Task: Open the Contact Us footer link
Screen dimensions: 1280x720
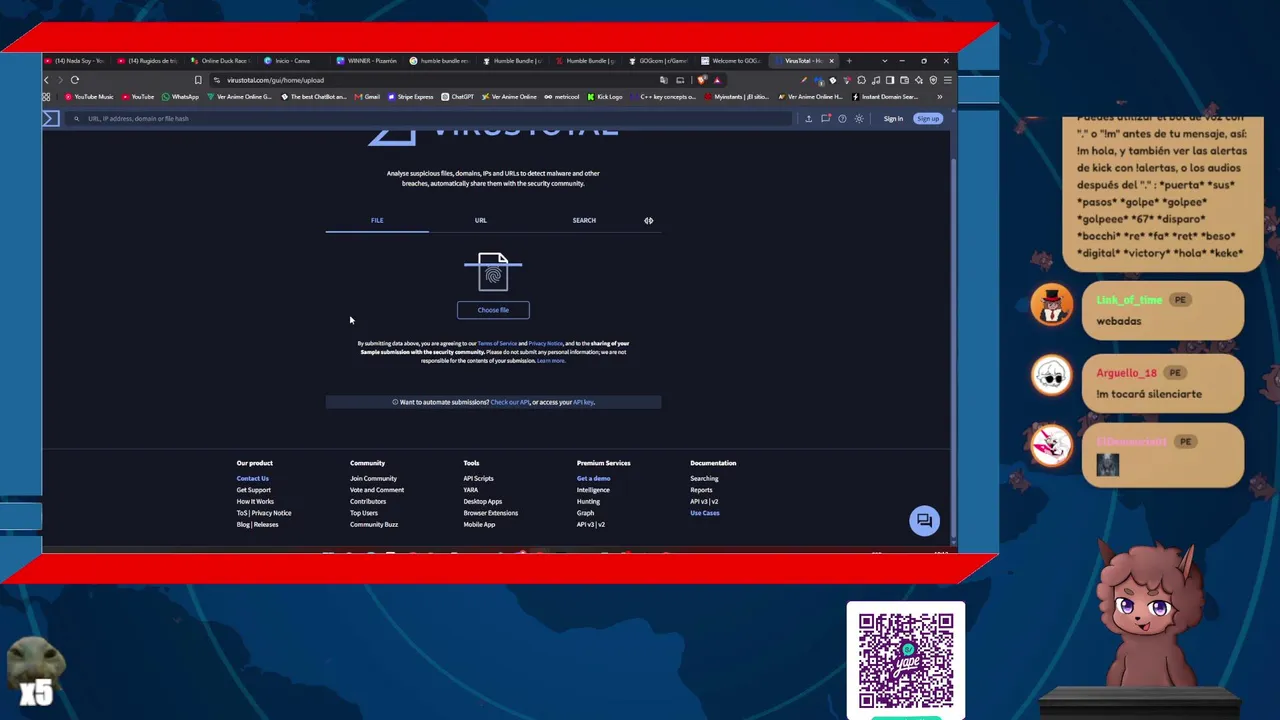Action: pyautogui.click(x=252, y=479)
